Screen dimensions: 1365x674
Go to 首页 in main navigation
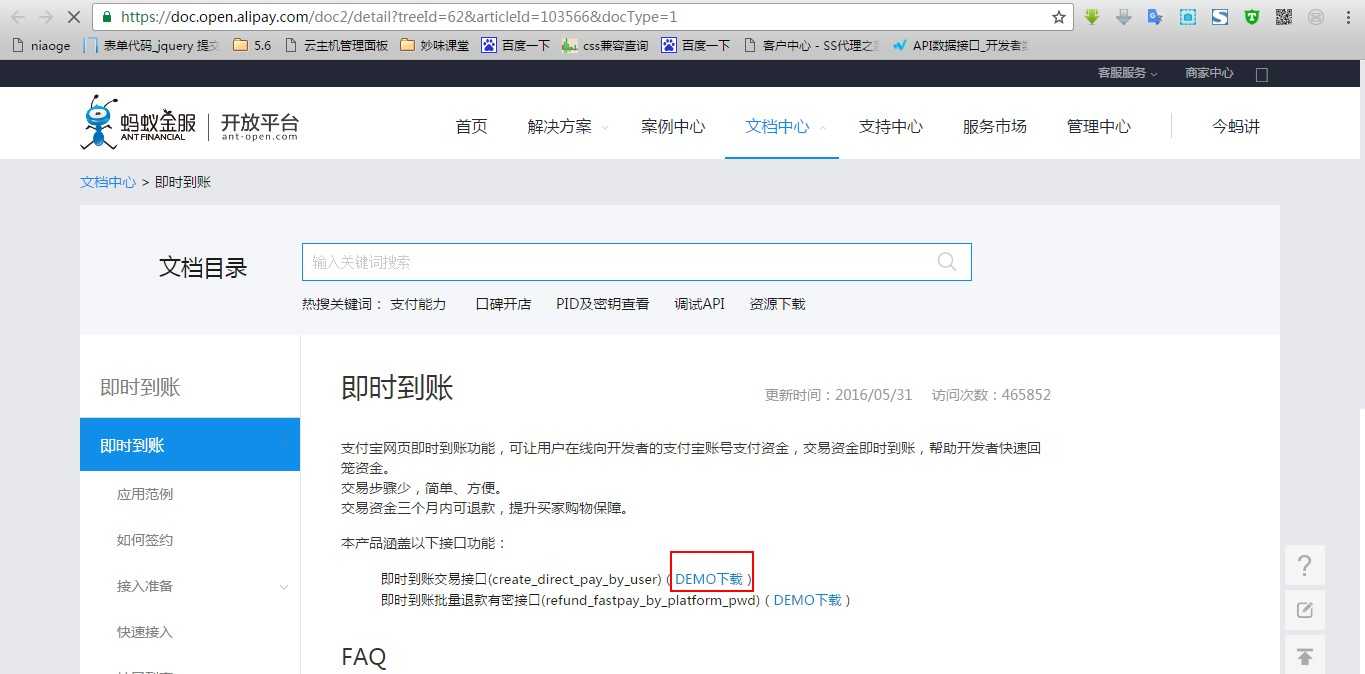pyautogui.click(x=471, y=126)
